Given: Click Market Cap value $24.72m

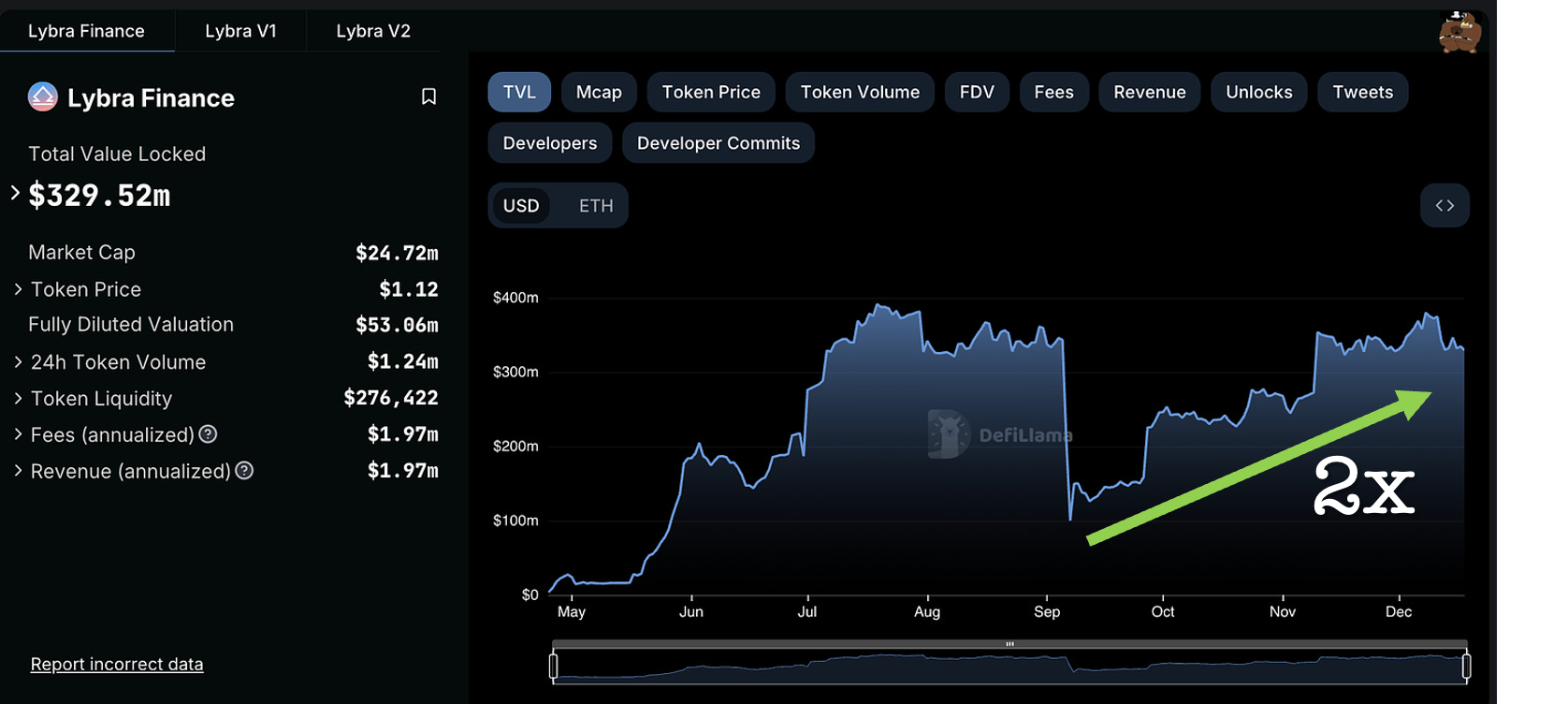Looking at the screenshot, I should click(x=397, y=253).
